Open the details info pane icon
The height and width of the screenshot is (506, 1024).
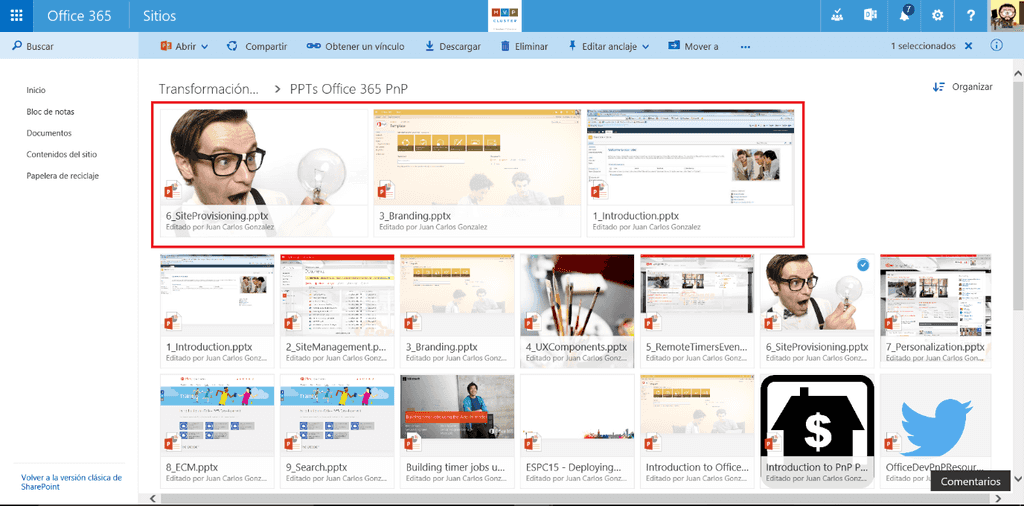point(997,46)
